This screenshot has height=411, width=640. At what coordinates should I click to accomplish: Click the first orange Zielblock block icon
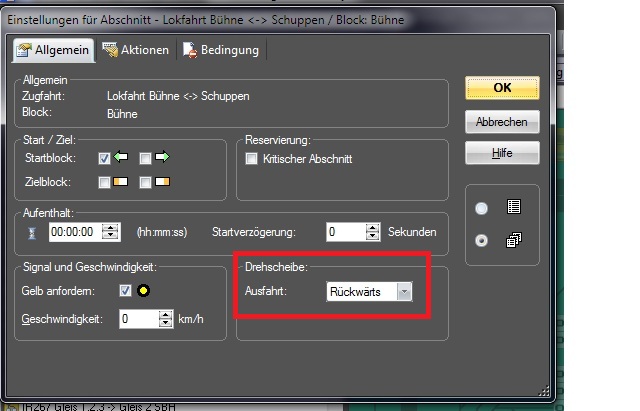[x=122, y=181]
